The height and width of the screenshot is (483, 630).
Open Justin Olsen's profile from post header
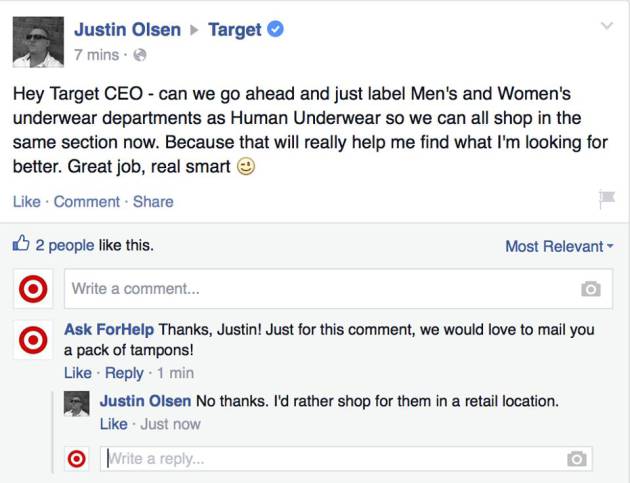coord(125,30)
